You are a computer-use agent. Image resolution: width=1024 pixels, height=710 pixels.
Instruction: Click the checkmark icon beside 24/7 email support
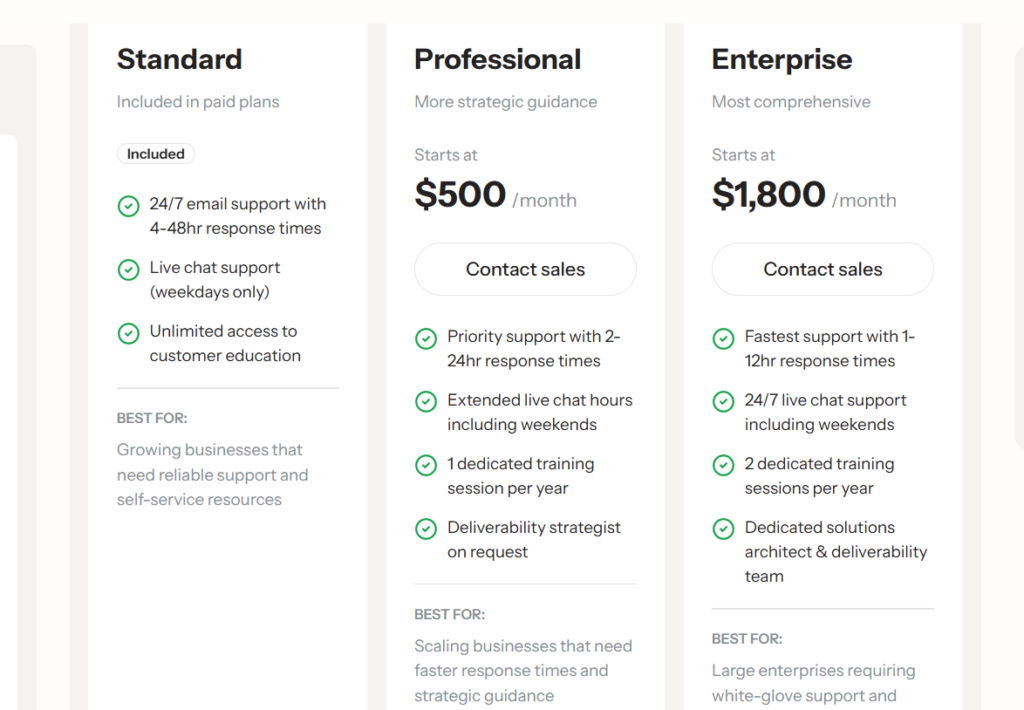(x=128, y=206)
